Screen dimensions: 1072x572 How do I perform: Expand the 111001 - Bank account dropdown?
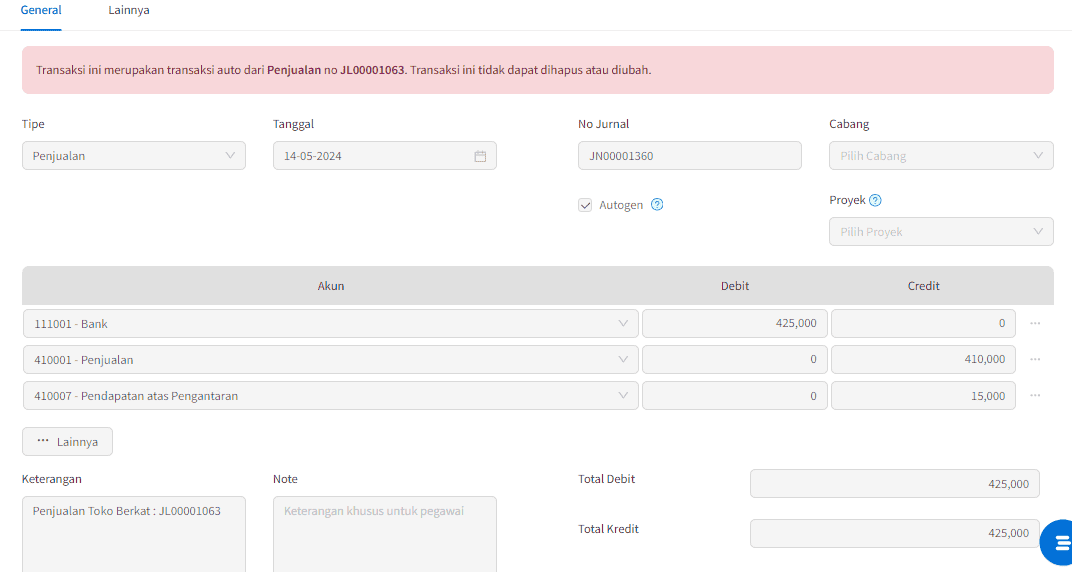coord(331,323)
